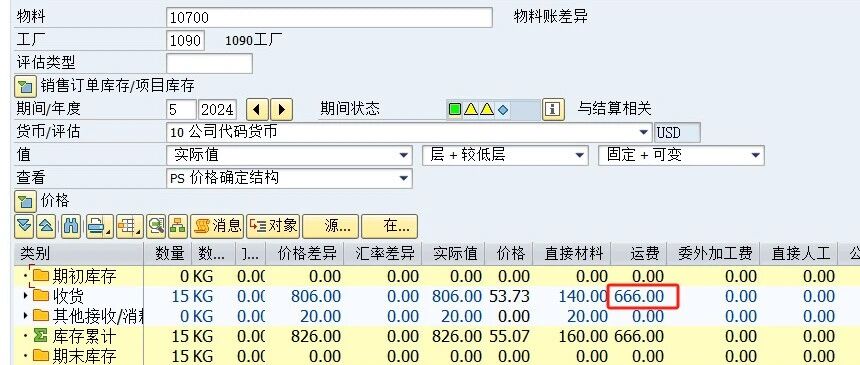Click the 期初库存 folder icon
This screenshot has height=365, width=860.
pyautogui.click(x=41, y=275)
